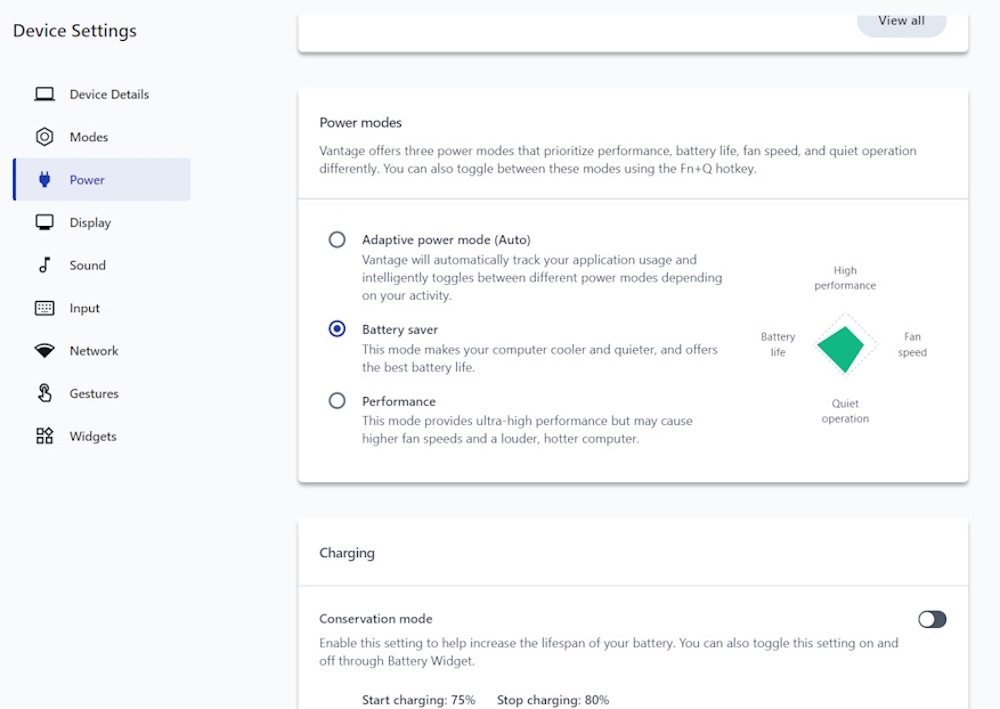Click the hexagon Modes icon
The width and height of the screenshot is (1000, 709).
tap(44, 137)
